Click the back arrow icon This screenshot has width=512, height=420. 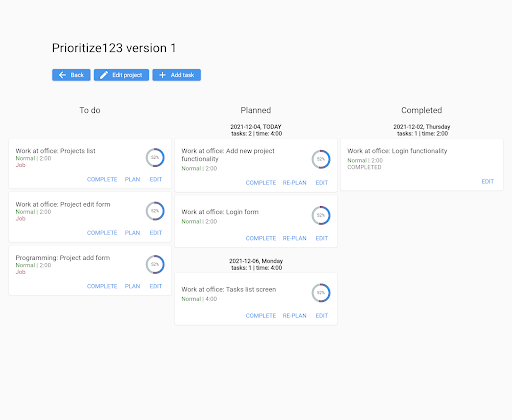click(x=62, y=75)
